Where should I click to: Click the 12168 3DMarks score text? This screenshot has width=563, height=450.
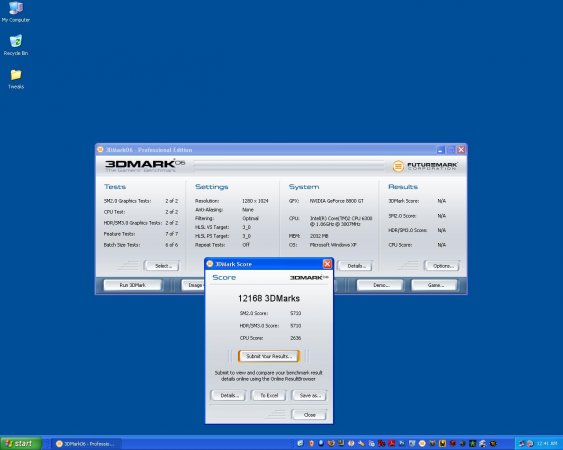[x=269, y=298]
